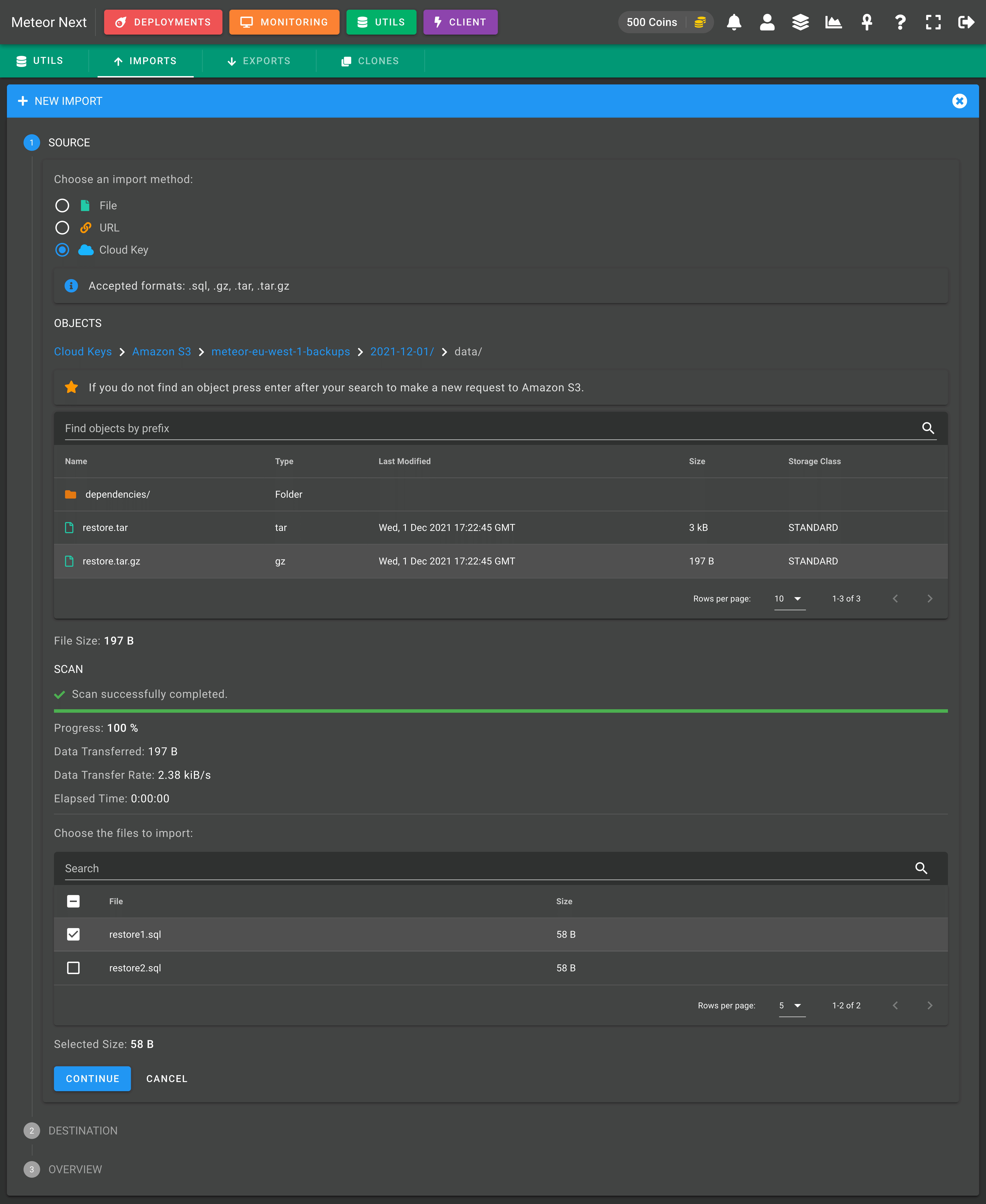Open the notifications bell icon
This screenshot has width=986, height=1204.
coord(734,22)
